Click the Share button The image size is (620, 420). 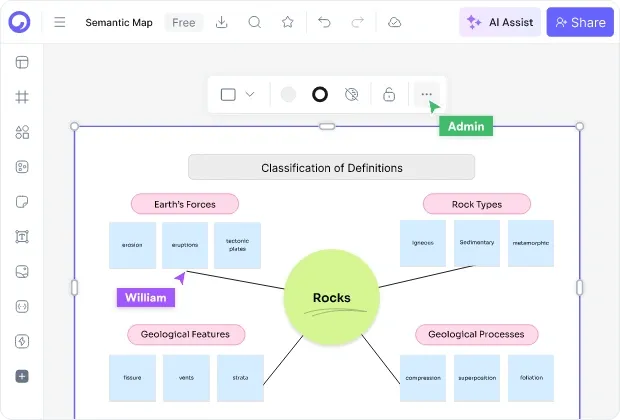click(580, 22)
